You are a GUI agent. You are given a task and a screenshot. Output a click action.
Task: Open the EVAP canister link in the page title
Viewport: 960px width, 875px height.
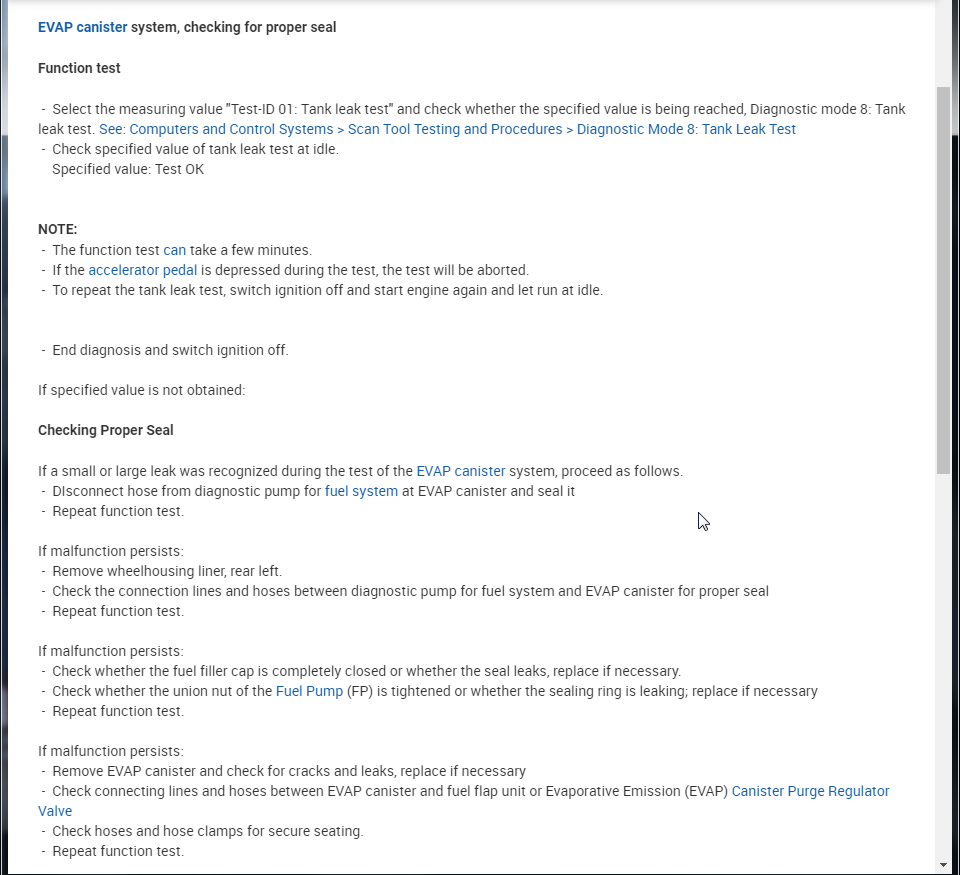(x=82, y=28)
